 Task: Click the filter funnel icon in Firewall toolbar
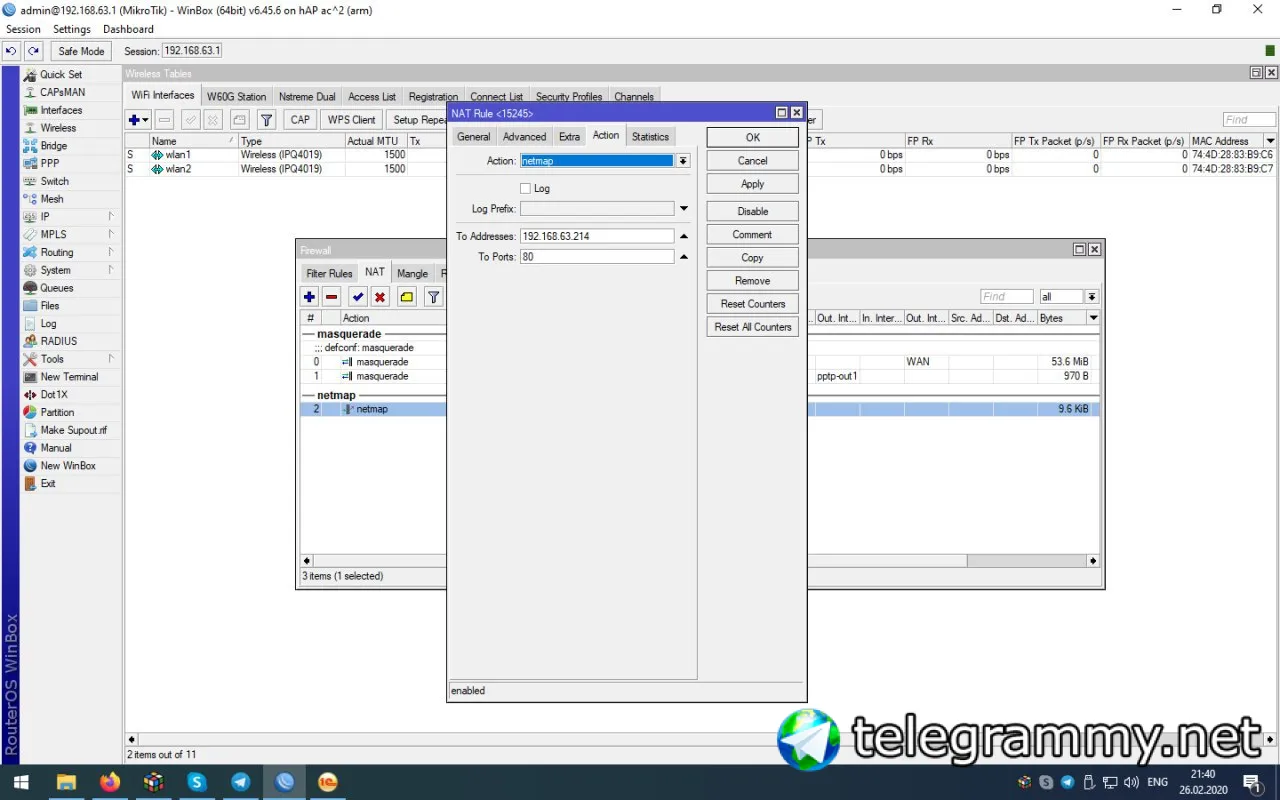[433, 297]
